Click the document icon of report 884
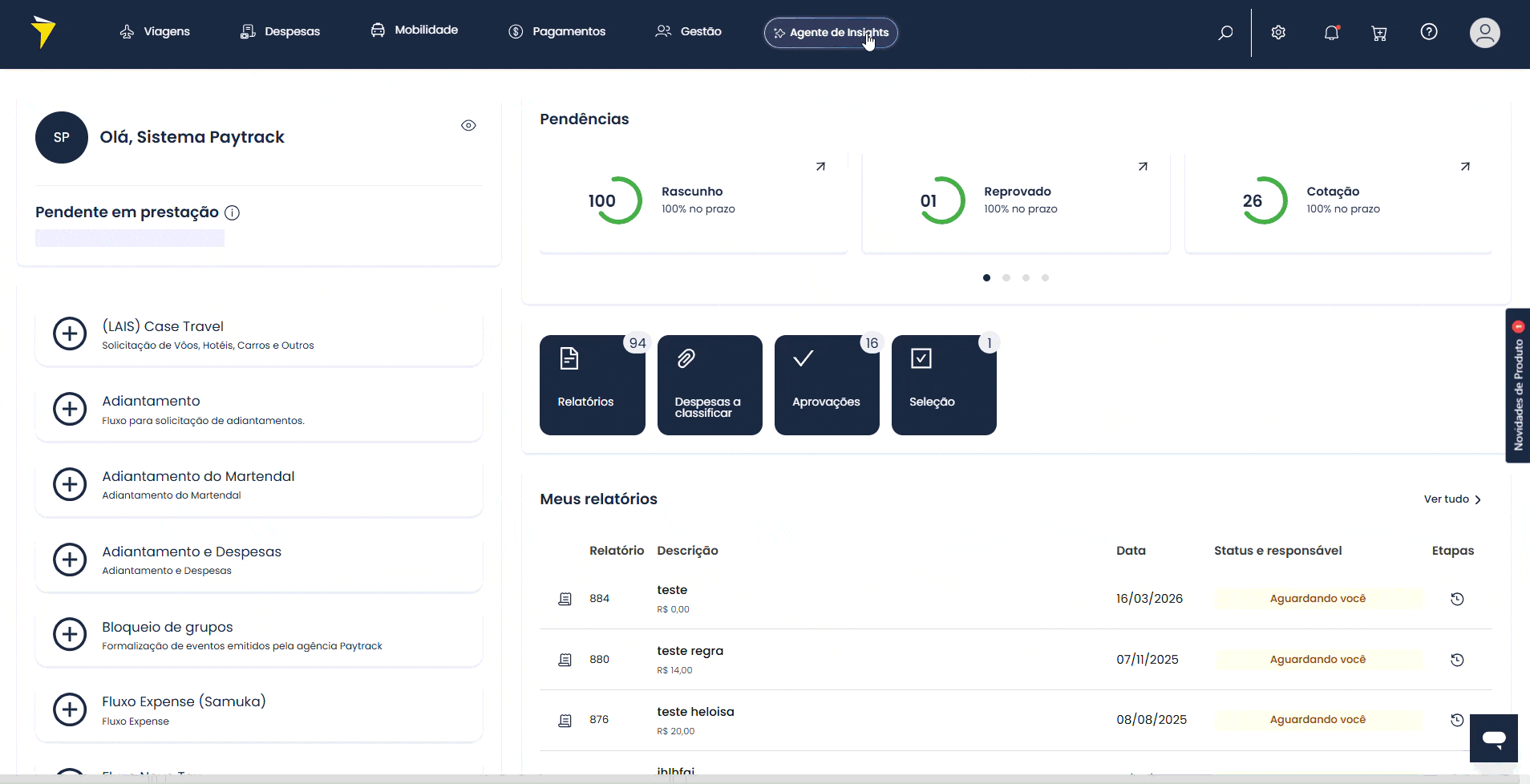Viewport: 1530px width, 784px height. click(x=565, y=599)
